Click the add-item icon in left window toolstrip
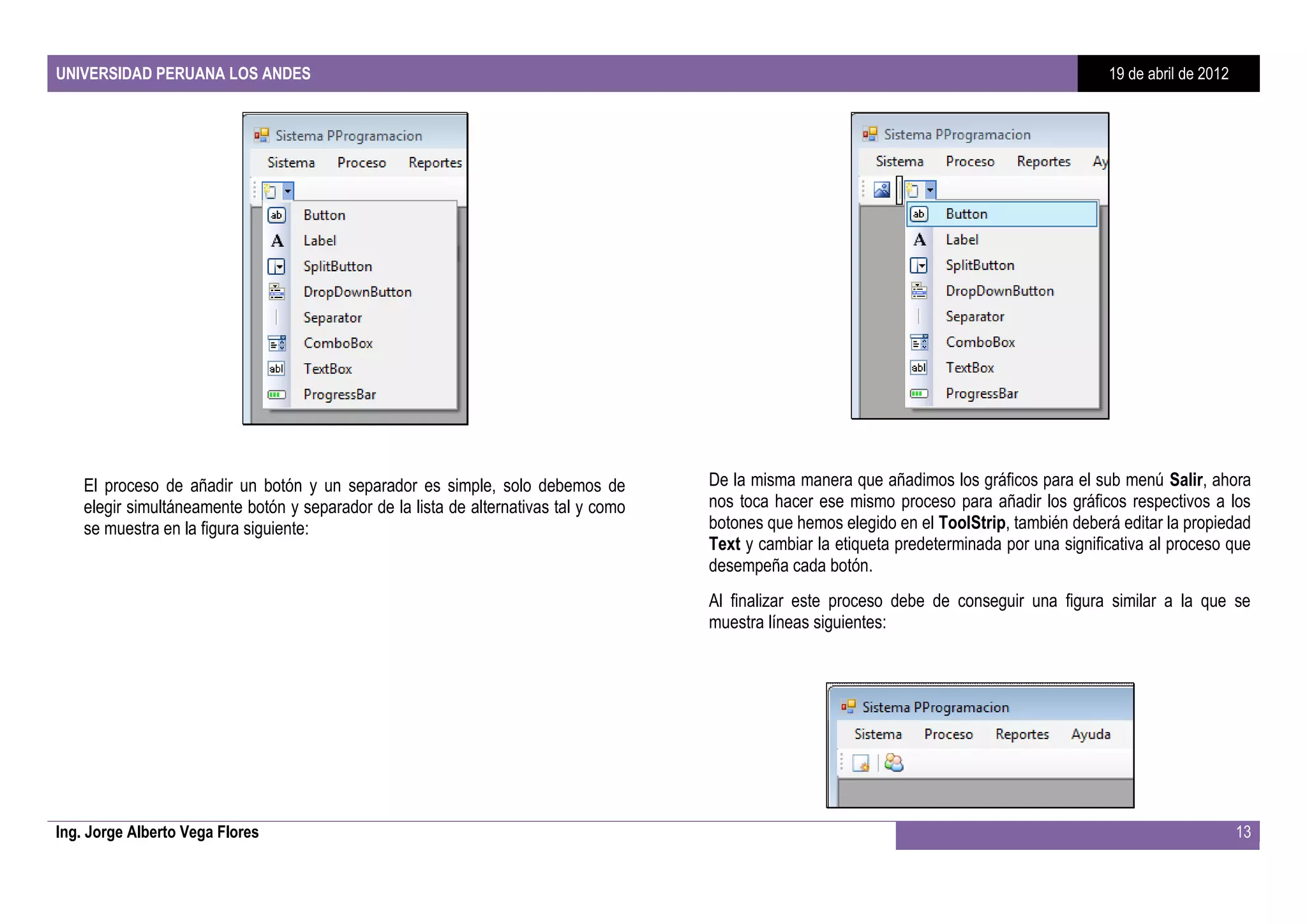Screen dimensions: 1307x924 [271, 191]
